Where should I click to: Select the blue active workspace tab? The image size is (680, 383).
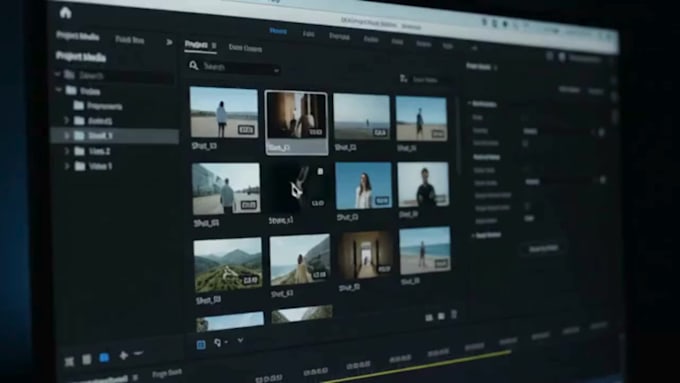pyautogui.click(x=278, y=31)
